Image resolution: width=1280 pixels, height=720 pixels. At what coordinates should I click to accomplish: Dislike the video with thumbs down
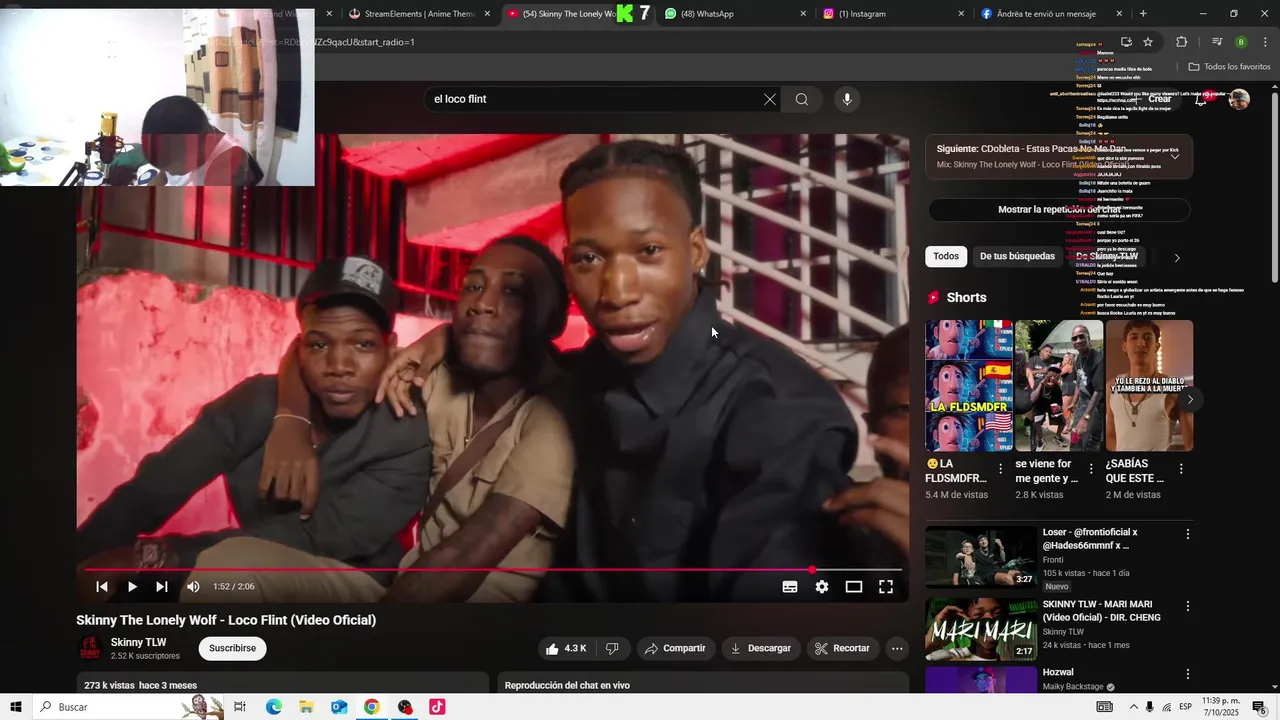click(x=612, y=648)
